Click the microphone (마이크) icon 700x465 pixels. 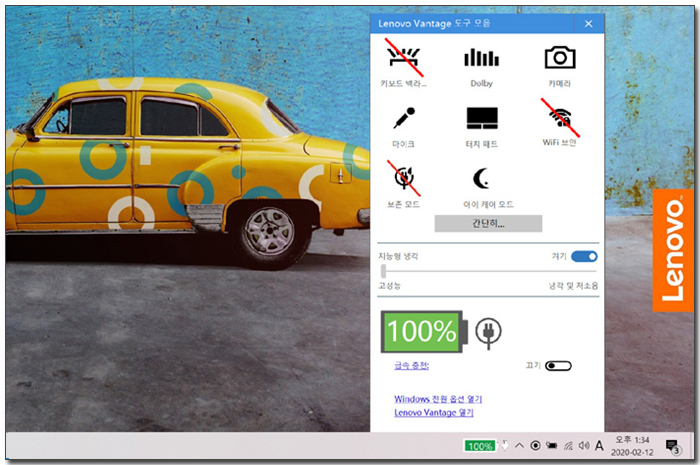click(x=404, y=118)
